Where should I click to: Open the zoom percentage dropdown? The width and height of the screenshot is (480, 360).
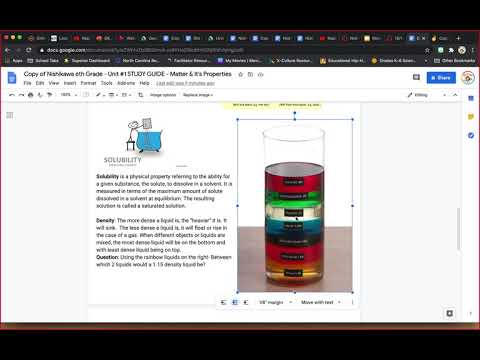69,95
